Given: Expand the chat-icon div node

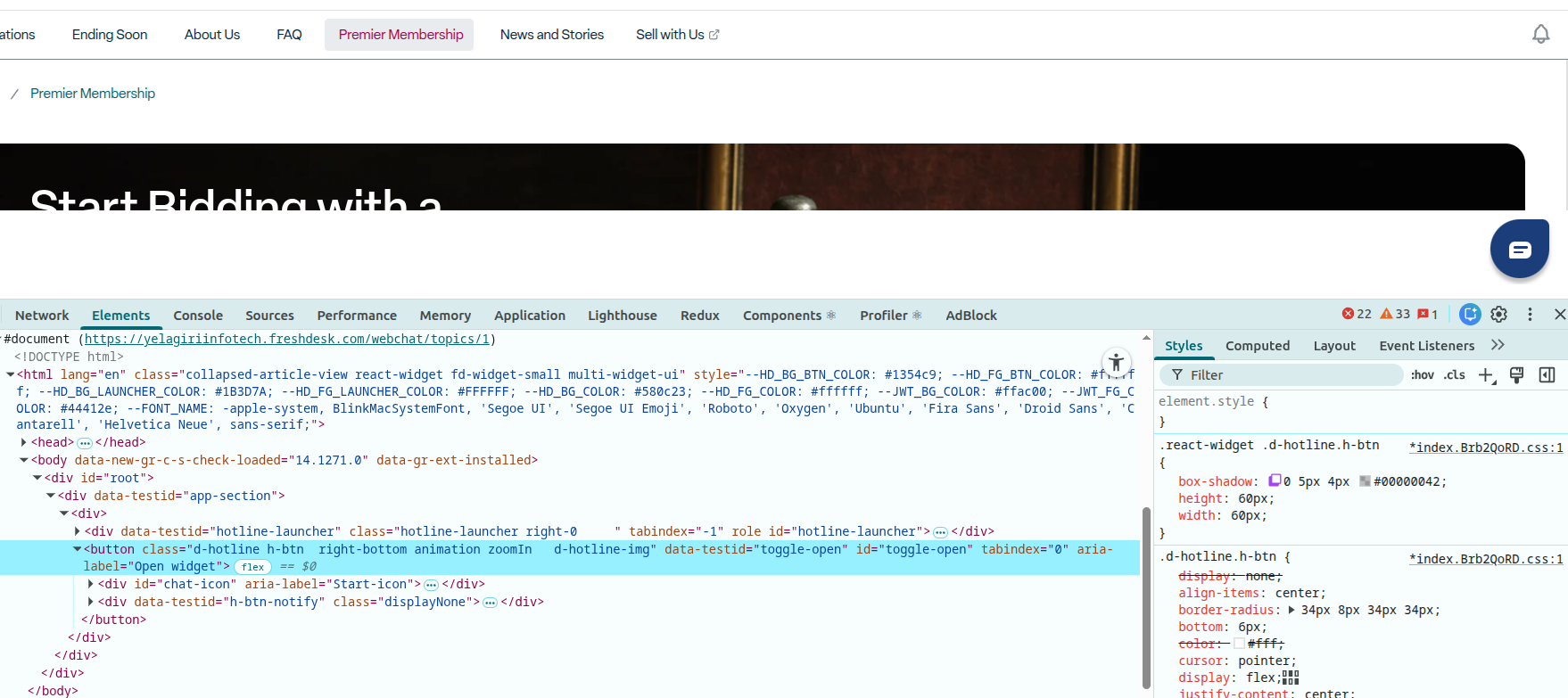Looking at the screenshot, I should point(90,584).
